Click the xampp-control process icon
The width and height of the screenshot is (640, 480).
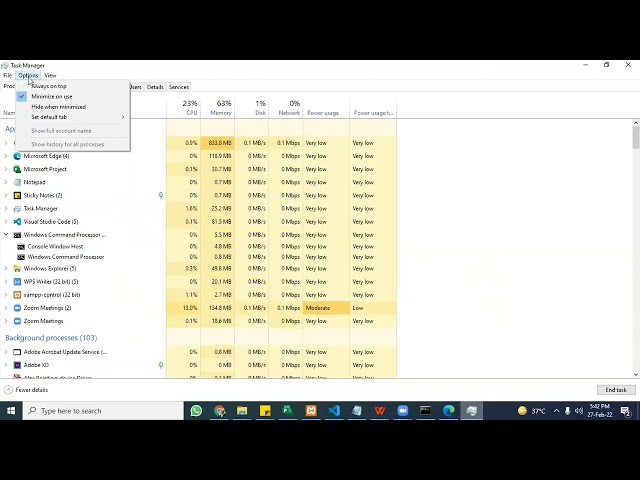17,295
